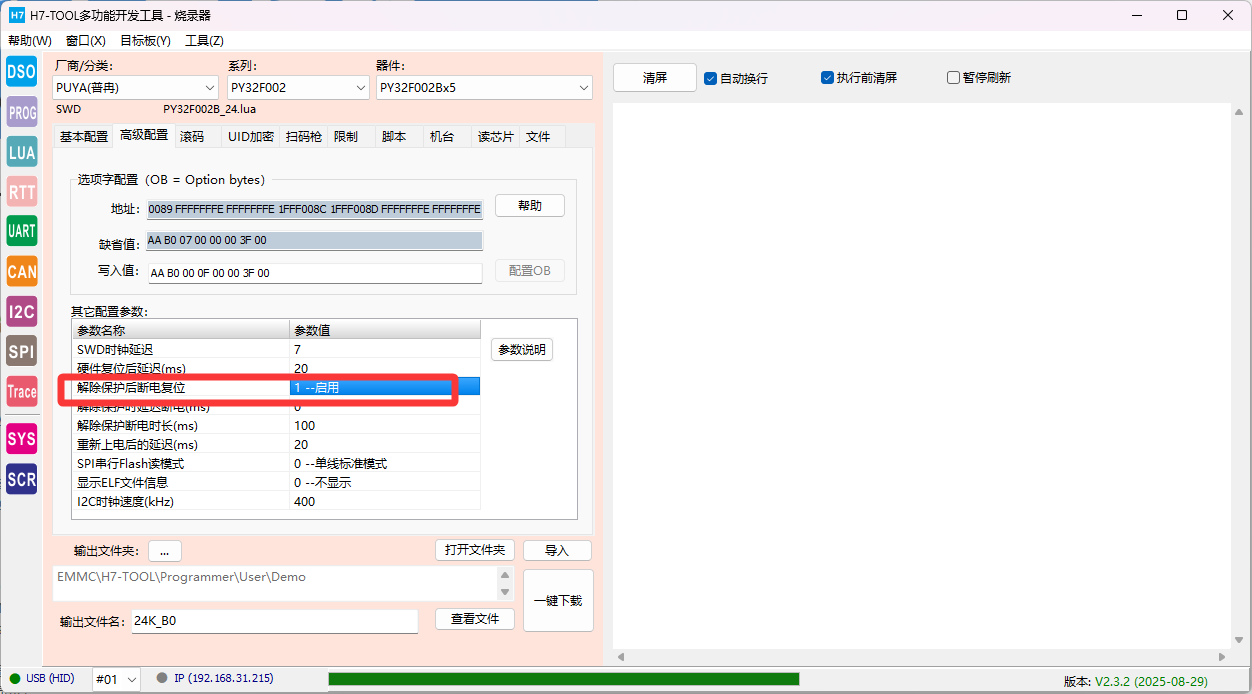Image resolution: width=1252 pixels, height=694 pixels.
Task: Open the I2C tool icon
Action: point(21,311)
